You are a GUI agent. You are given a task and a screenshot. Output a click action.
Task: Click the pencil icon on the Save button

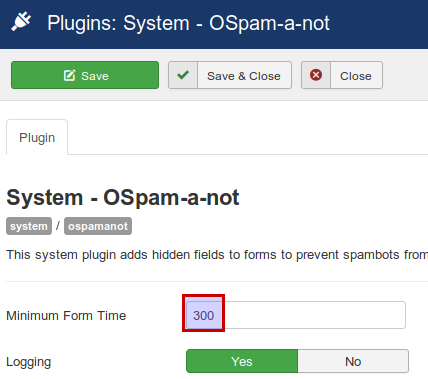pos(70,76)
